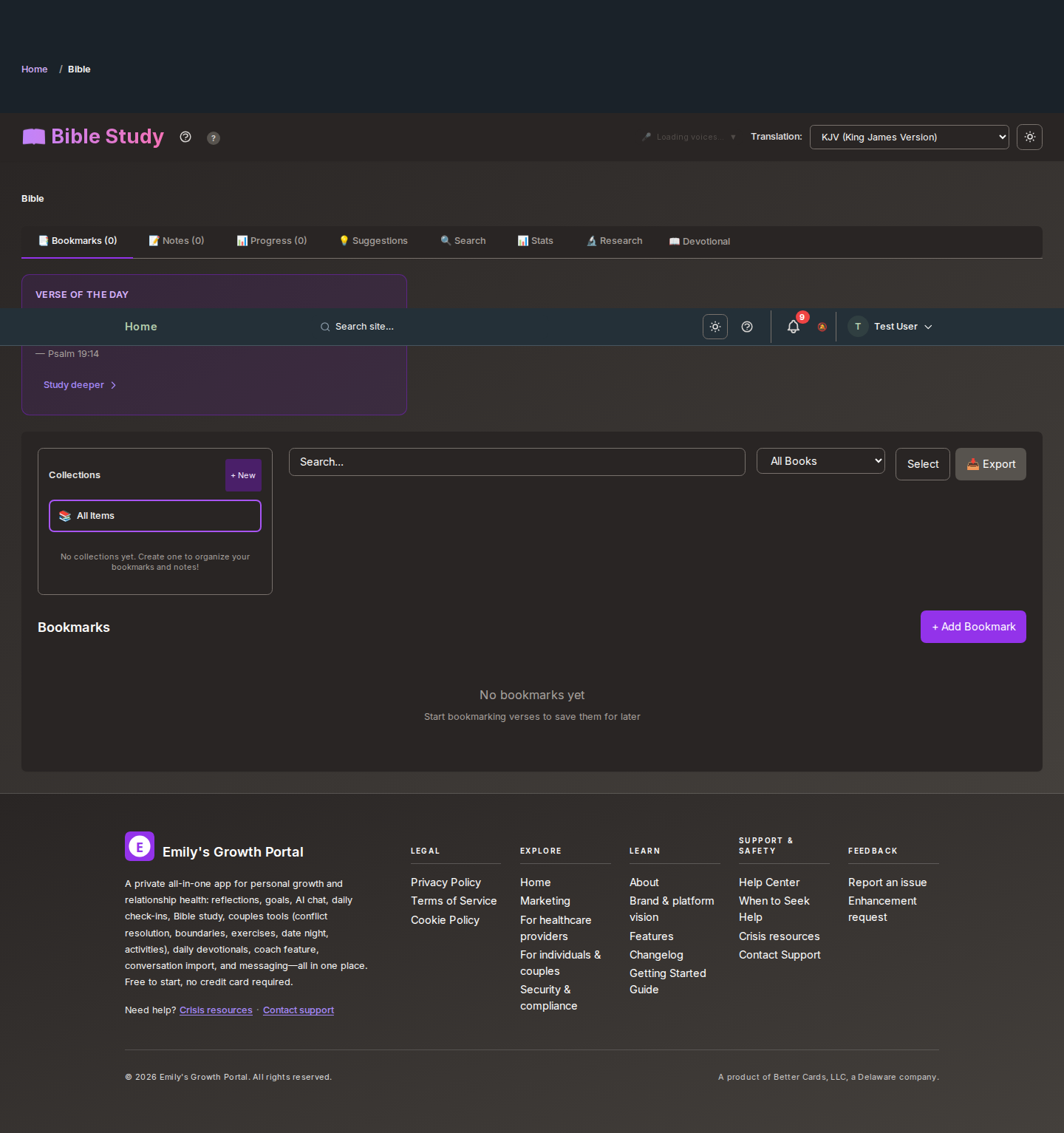Click the open book icon beside Bible Study
This screenshot has width=1064, height=1133.
(x=34, y=137)
